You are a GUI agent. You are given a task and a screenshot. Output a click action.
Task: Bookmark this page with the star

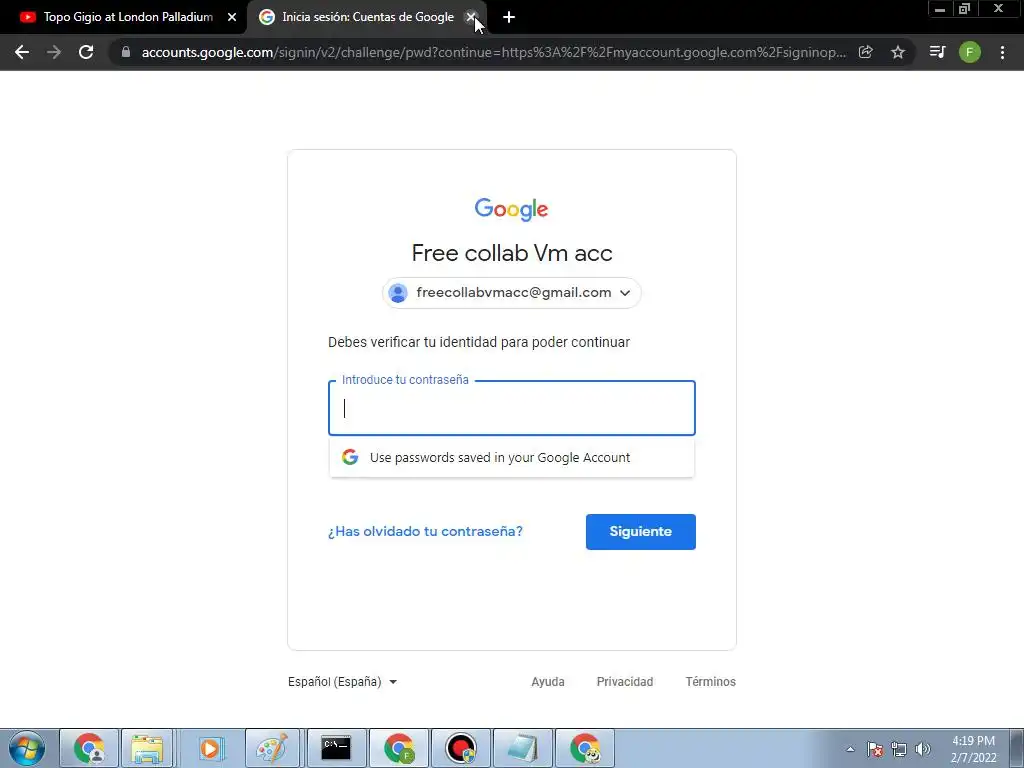[898, 52]
